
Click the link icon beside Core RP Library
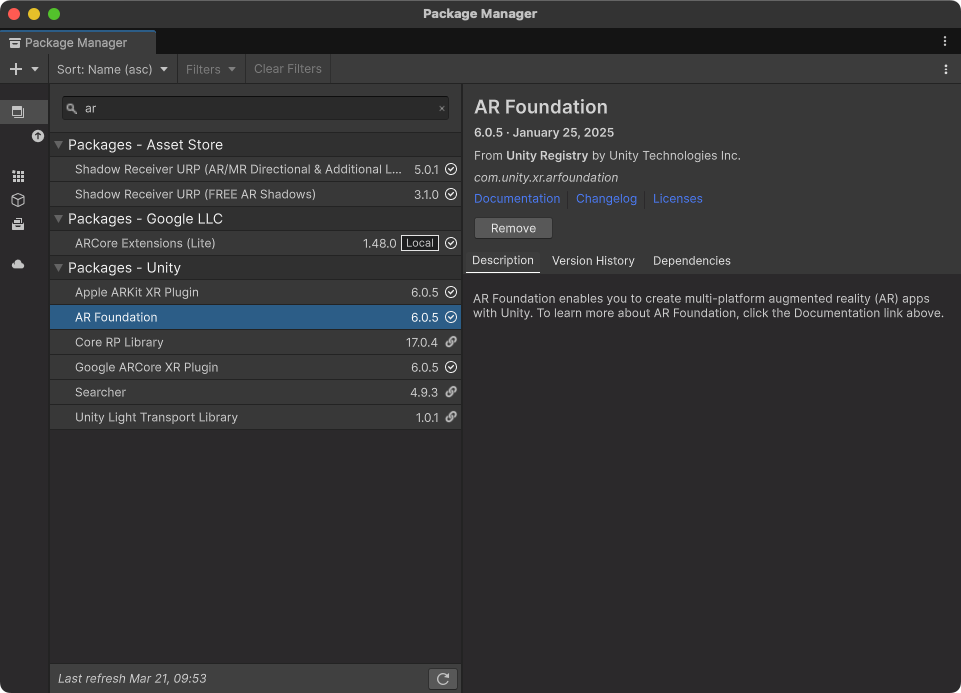tap(451, 342)
